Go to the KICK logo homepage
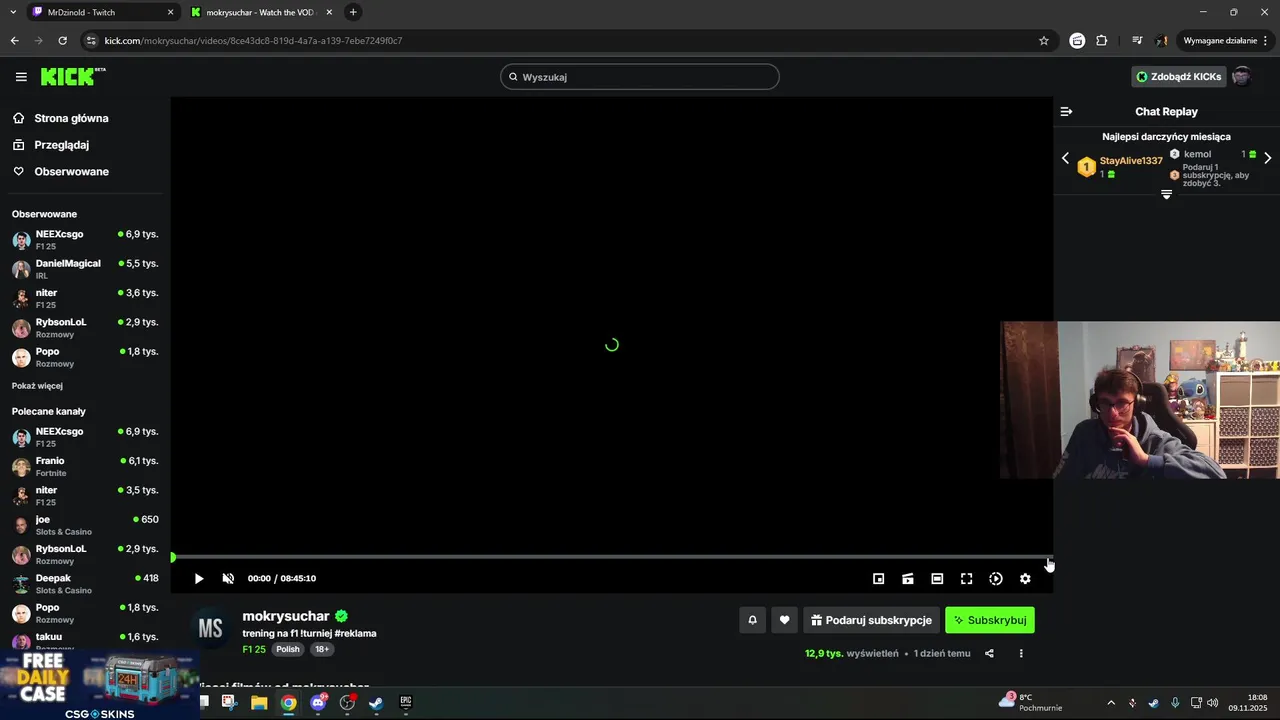The image size is (1280, 720). click(x=72, y=77)
